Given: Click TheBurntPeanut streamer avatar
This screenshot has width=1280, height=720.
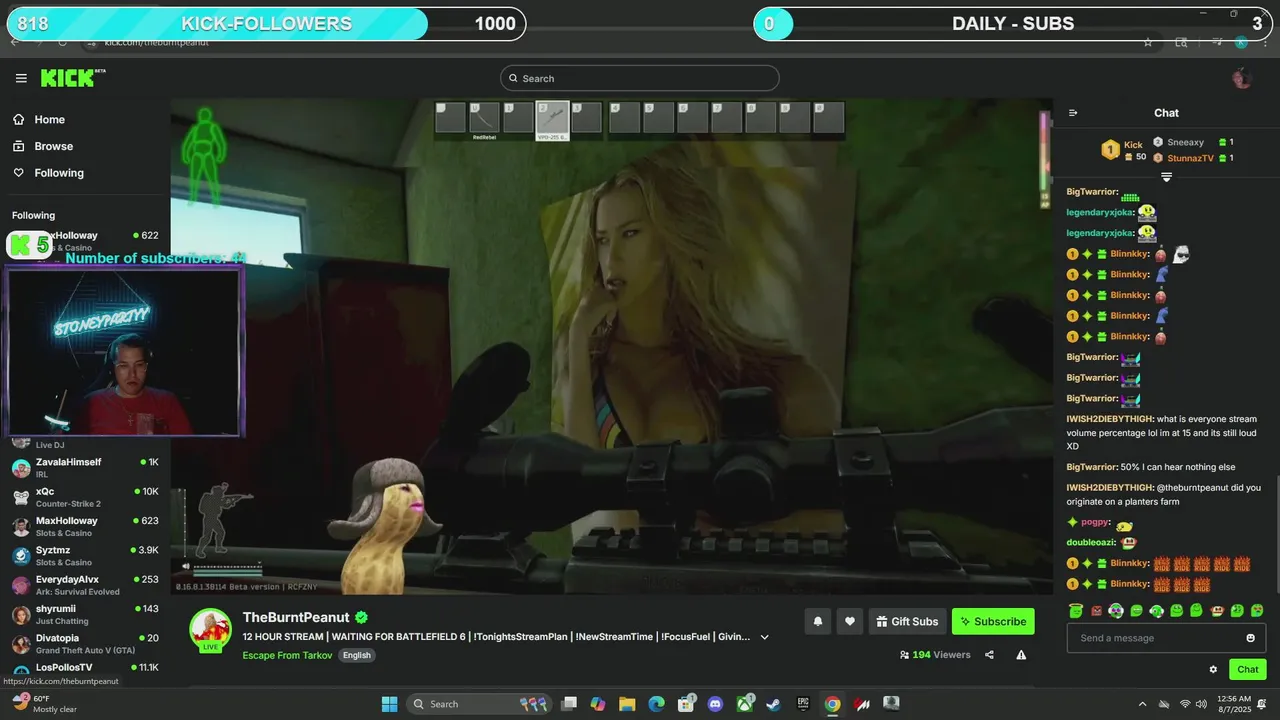Looking at the screenshot, I should coord(210,629).
